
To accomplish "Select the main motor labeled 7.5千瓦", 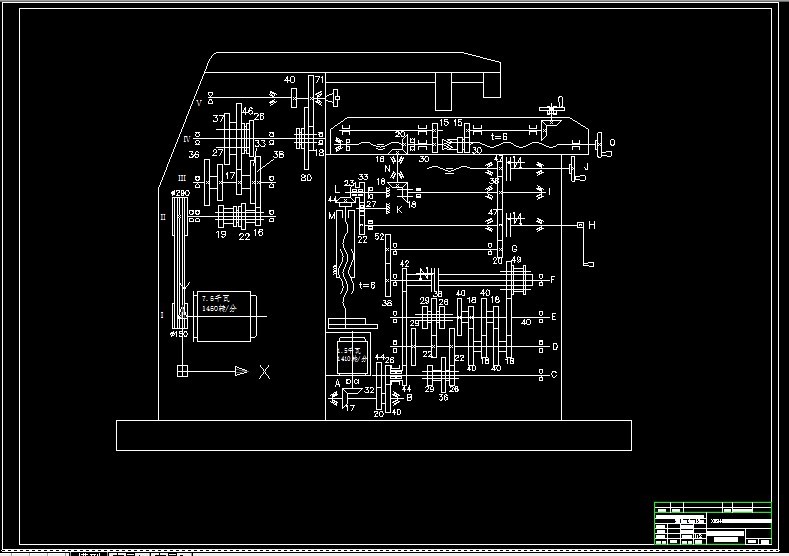I will pos(224,316).
